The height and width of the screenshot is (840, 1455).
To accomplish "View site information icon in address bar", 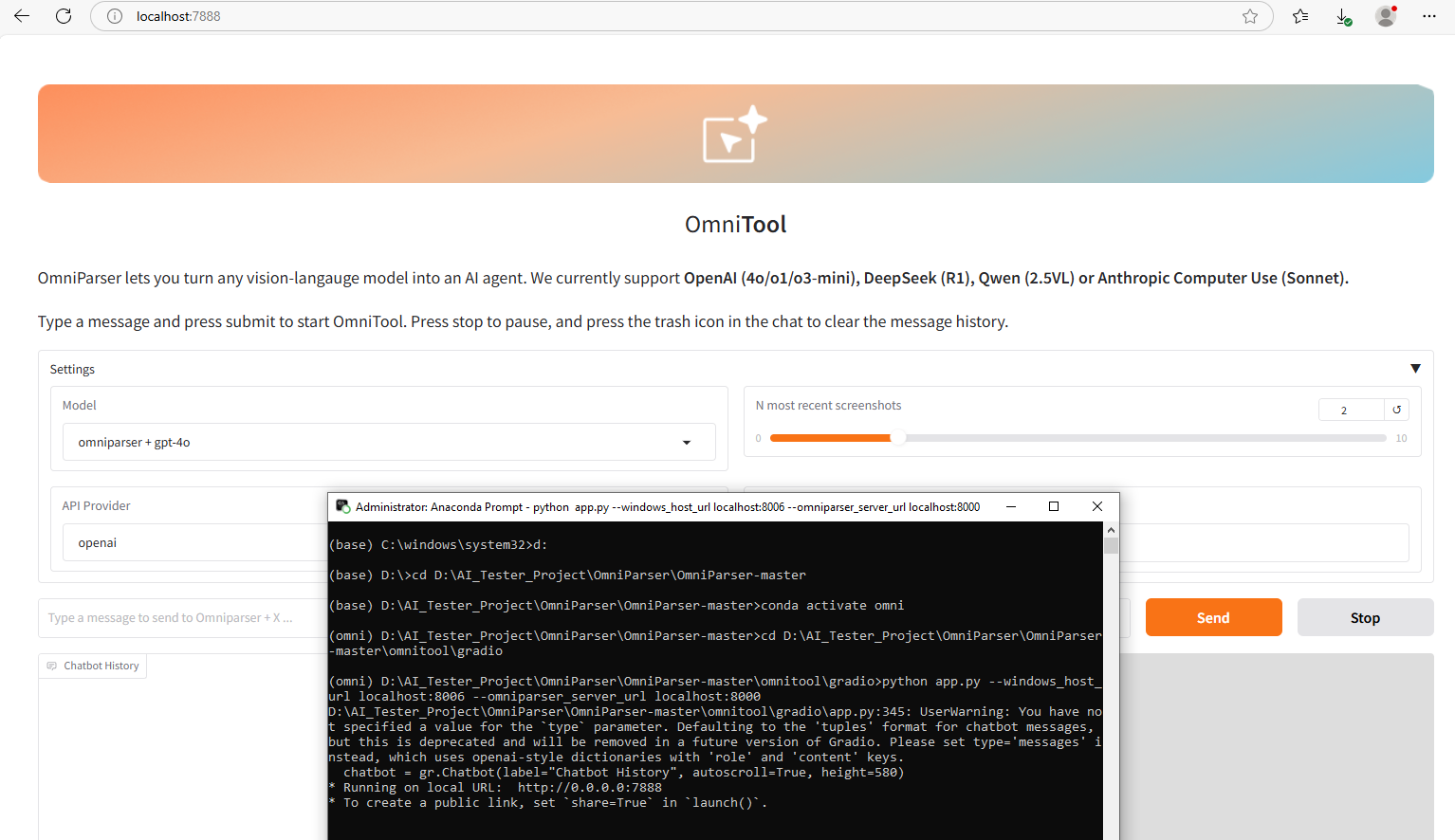I will (115, 16).
